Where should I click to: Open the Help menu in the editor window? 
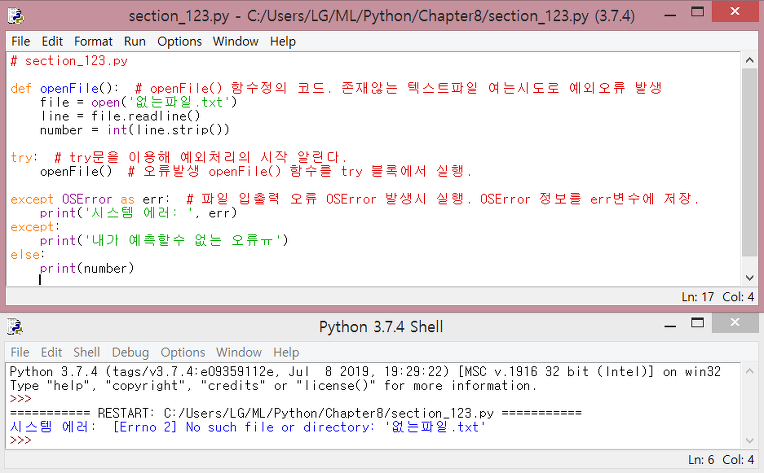[x=283, y=42]
